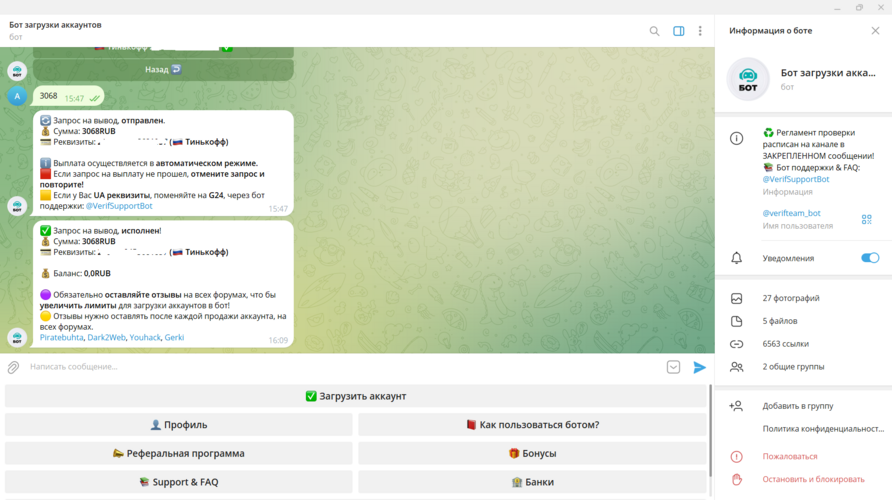Click the bot avatar in info panel

[x=748, y=80]
